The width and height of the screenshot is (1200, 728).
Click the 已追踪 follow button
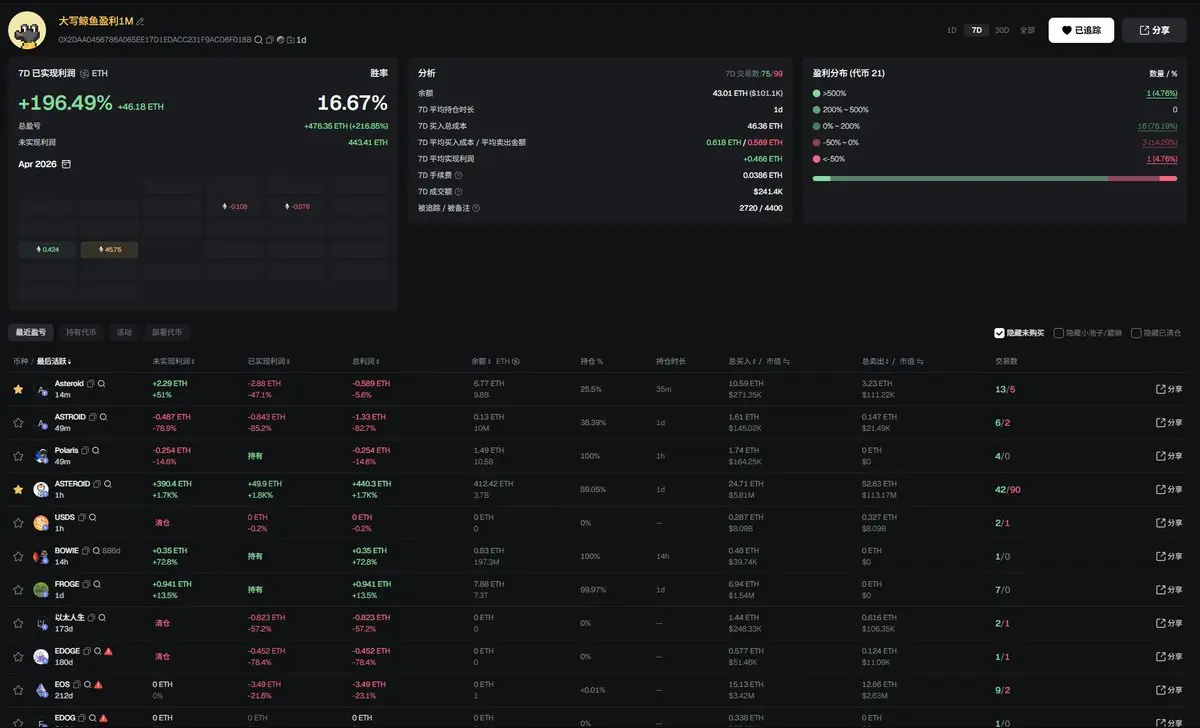click(x=1081, y=30)
